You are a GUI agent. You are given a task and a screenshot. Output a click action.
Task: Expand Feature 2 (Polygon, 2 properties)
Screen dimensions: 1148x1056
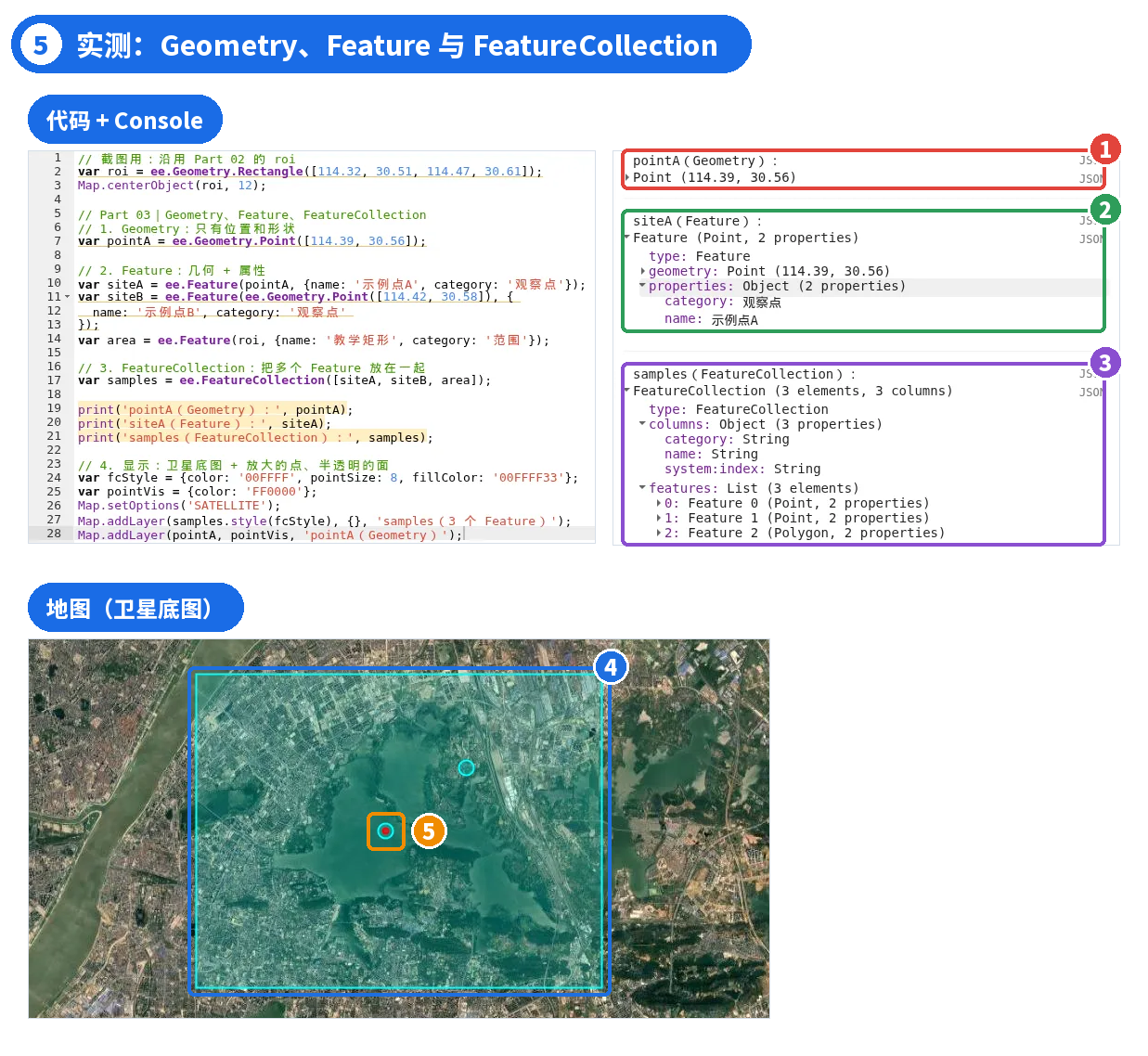[659, 533]
